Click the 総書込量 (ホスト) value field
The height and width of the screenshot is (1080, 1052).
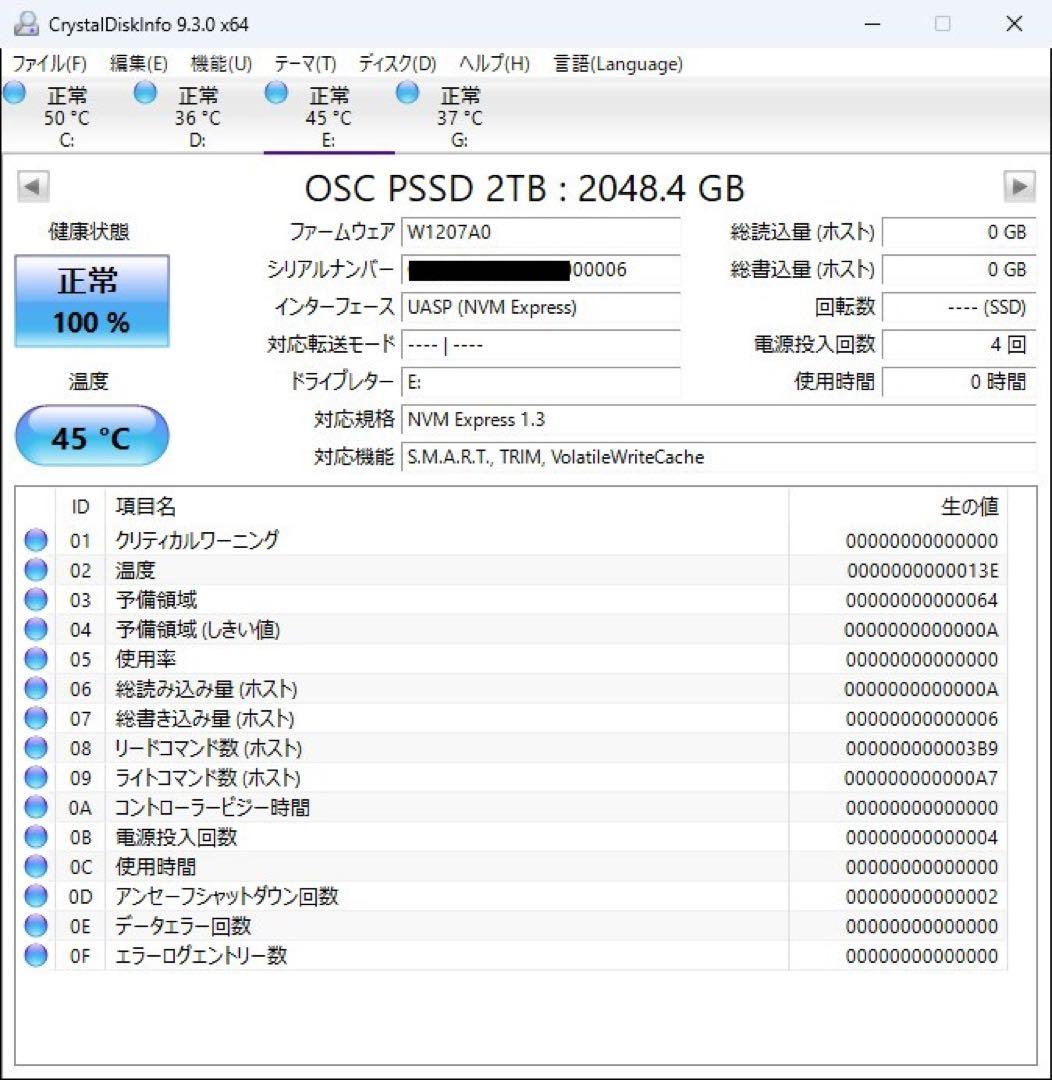958,269
